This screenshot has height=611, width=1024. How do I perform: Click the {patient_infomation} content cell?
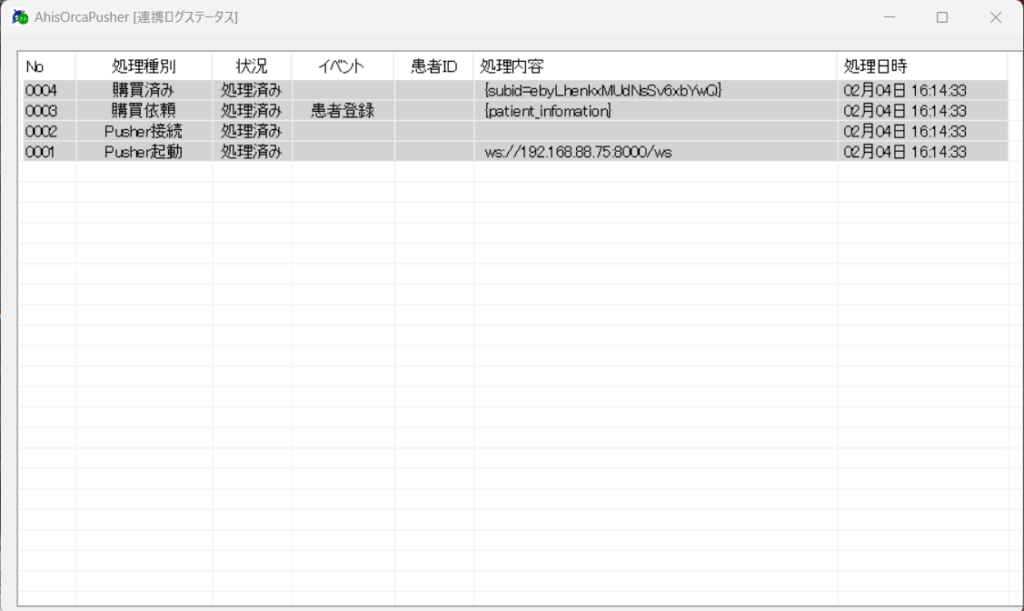547,111
